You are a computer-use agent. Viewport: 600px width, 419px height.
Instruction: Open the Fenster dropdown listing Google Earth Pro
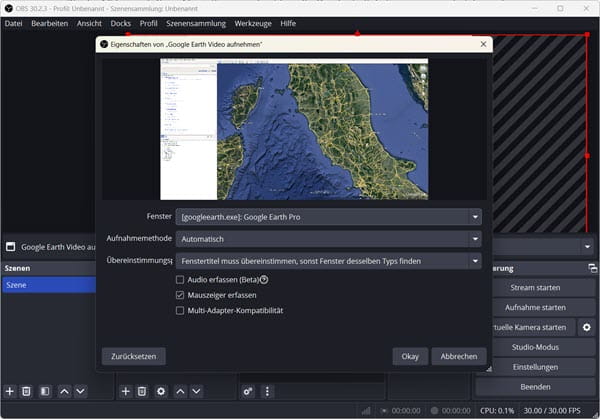click(328, 217)
